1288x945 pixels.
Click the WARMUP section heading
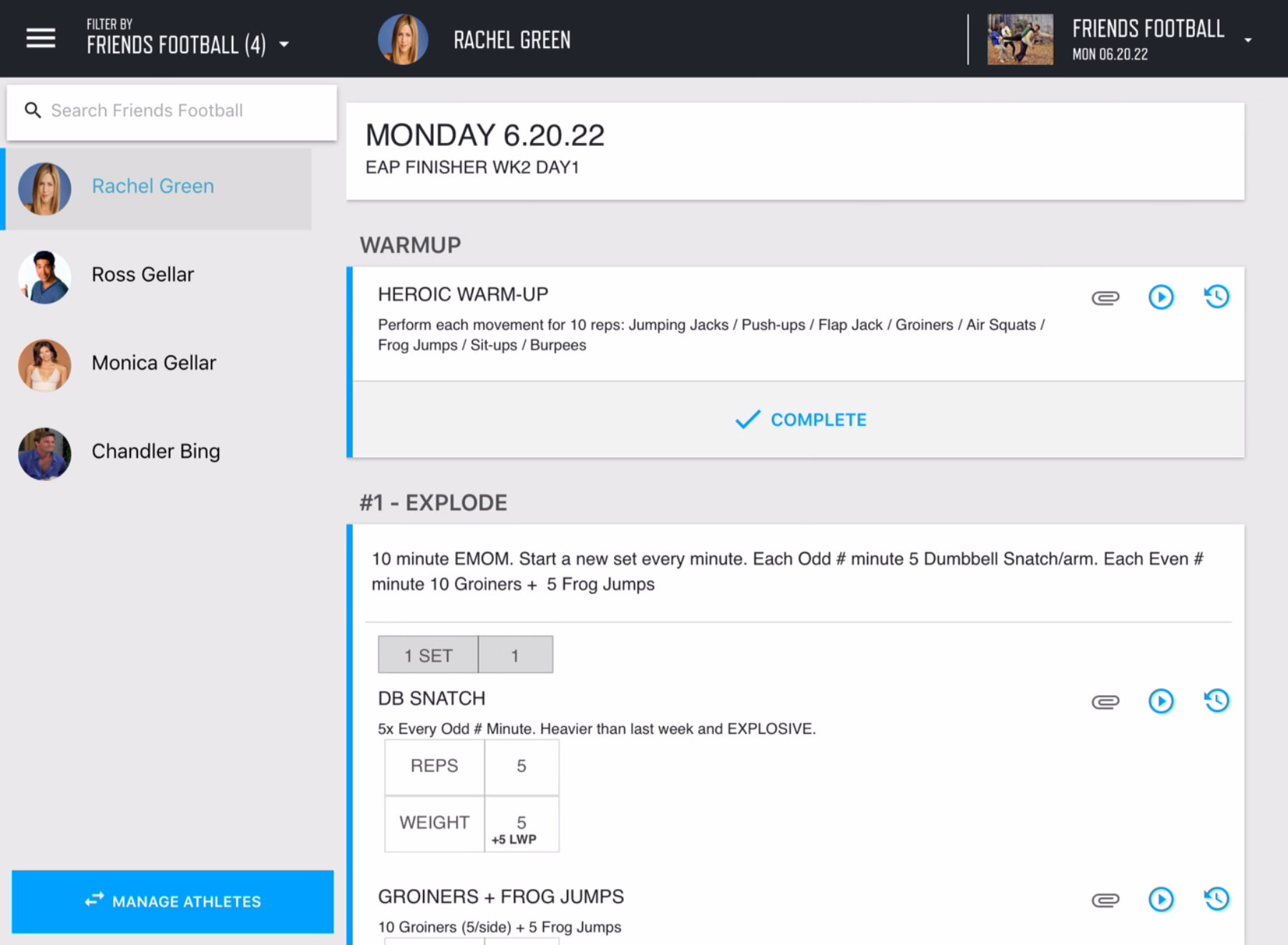point(411,246)
